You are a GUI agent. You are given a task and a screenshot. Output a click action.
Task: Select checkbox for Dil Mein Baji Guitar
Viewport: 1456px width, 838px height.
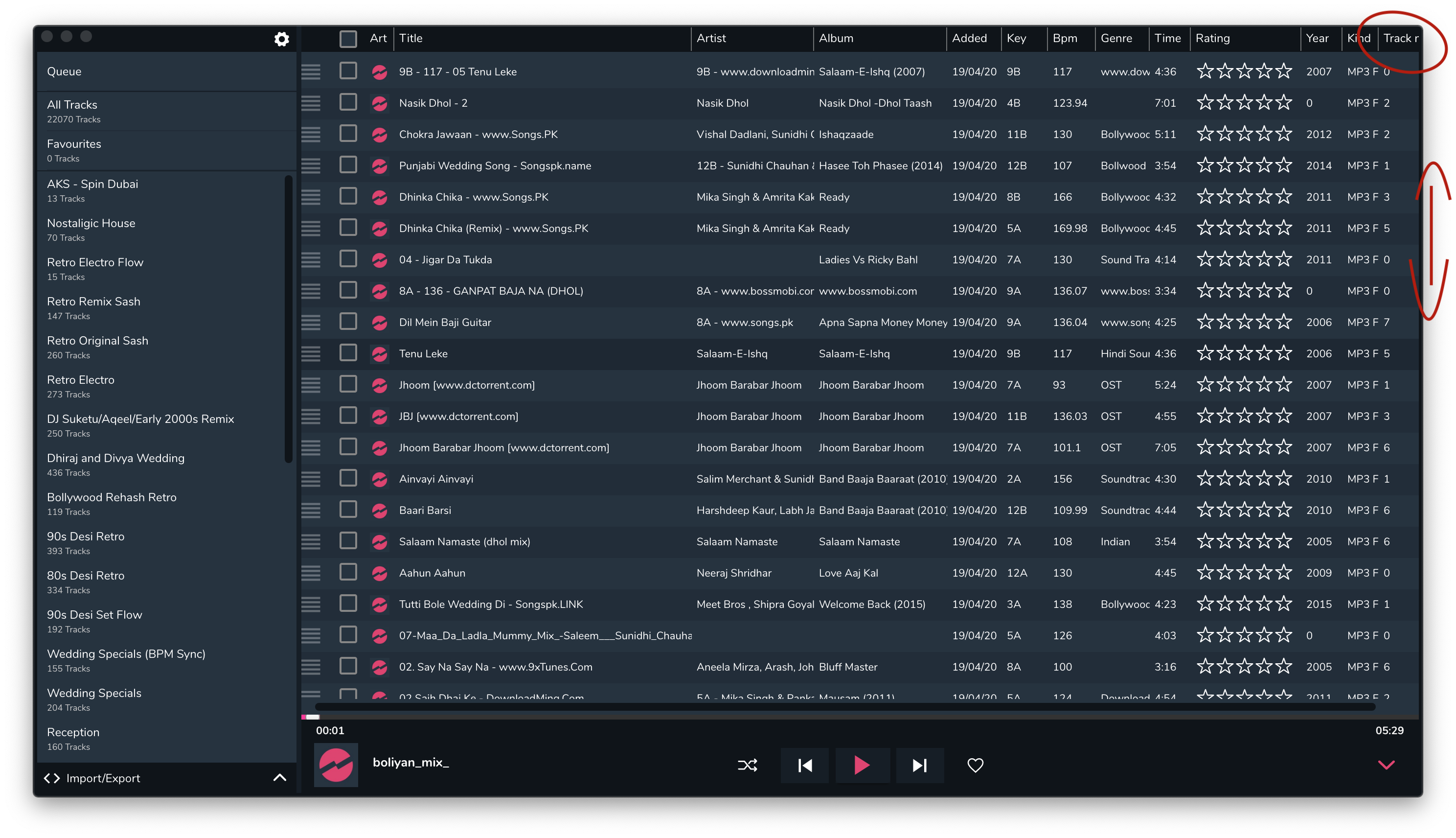coord(348,322)
